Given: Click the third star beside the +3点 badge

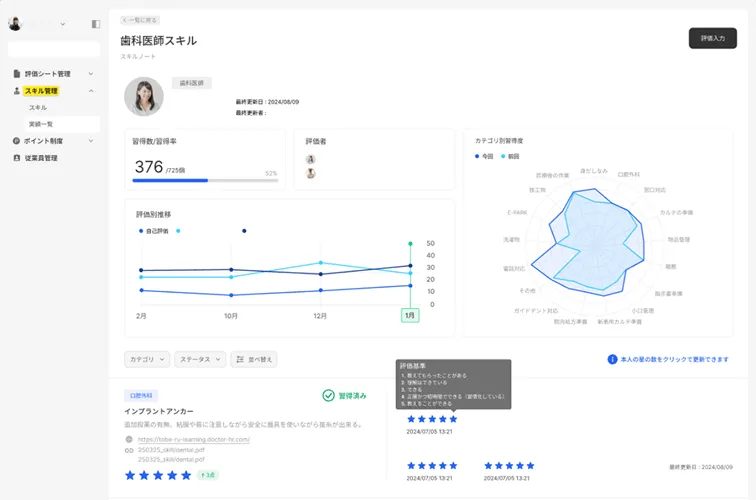Looking at the screenshot, I should click(x=158, y=475).
